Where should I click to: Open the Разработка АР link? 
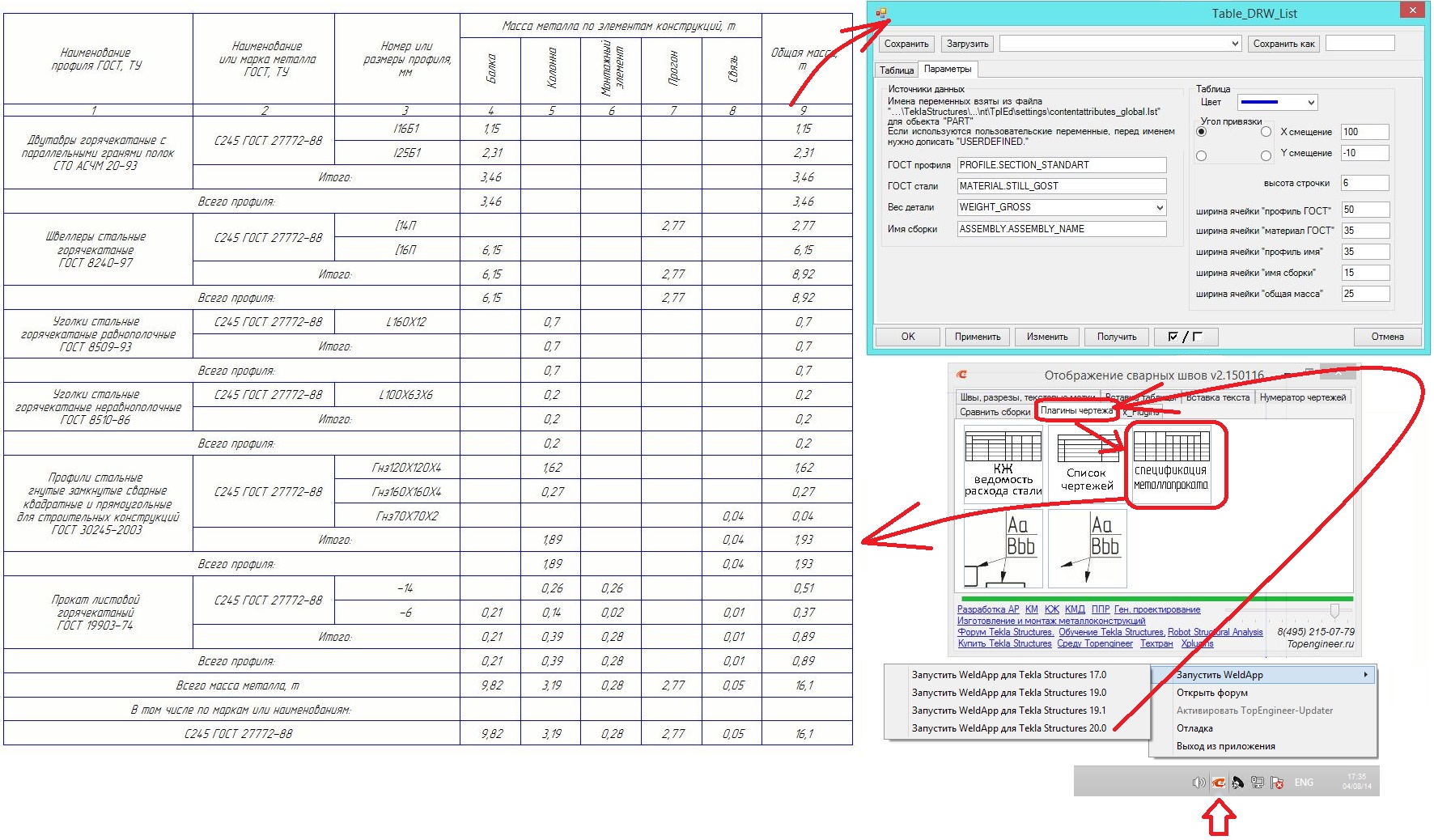[x=988, y=609]
